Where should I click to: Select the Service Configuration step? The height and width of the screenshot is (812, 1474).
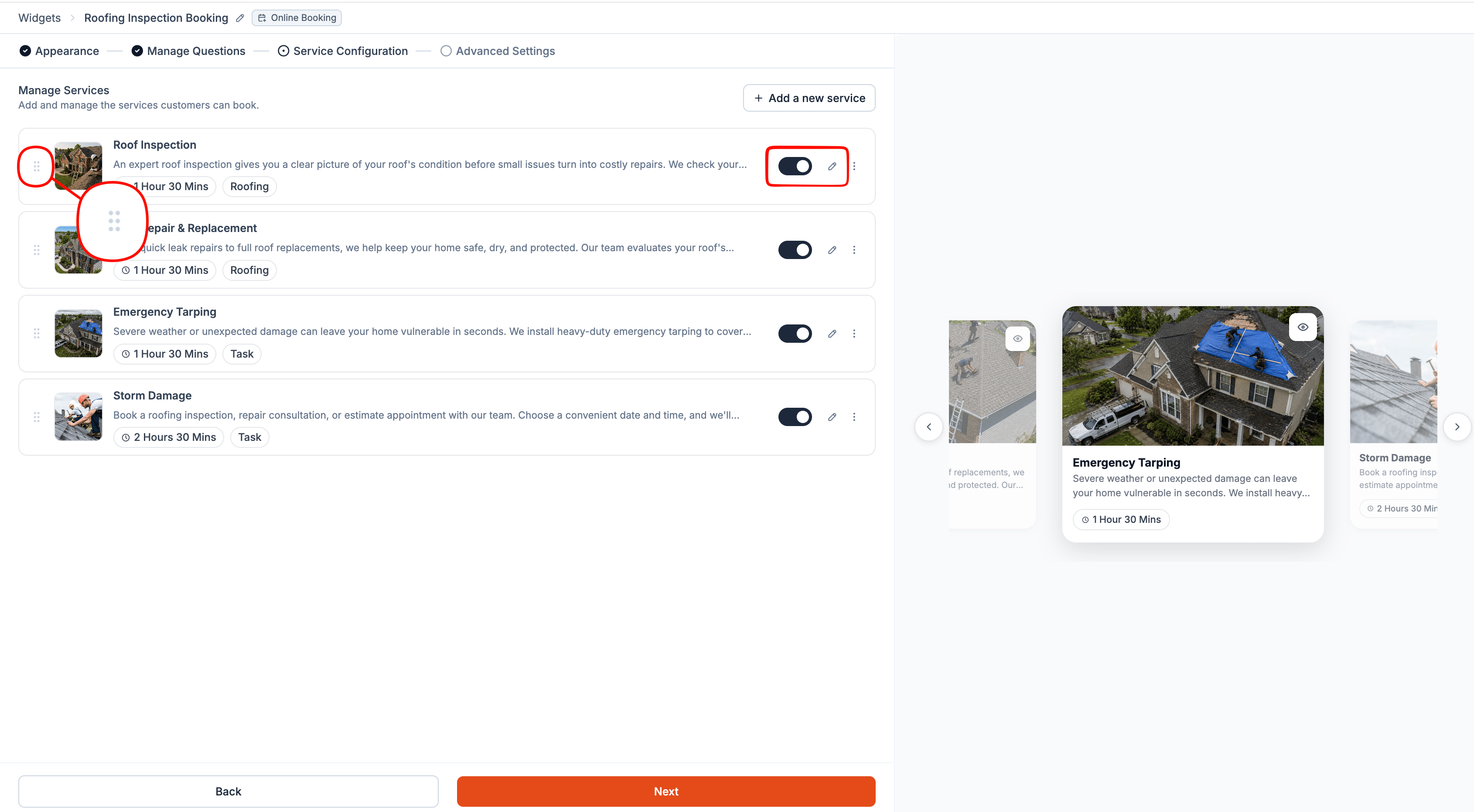point(343,51)
